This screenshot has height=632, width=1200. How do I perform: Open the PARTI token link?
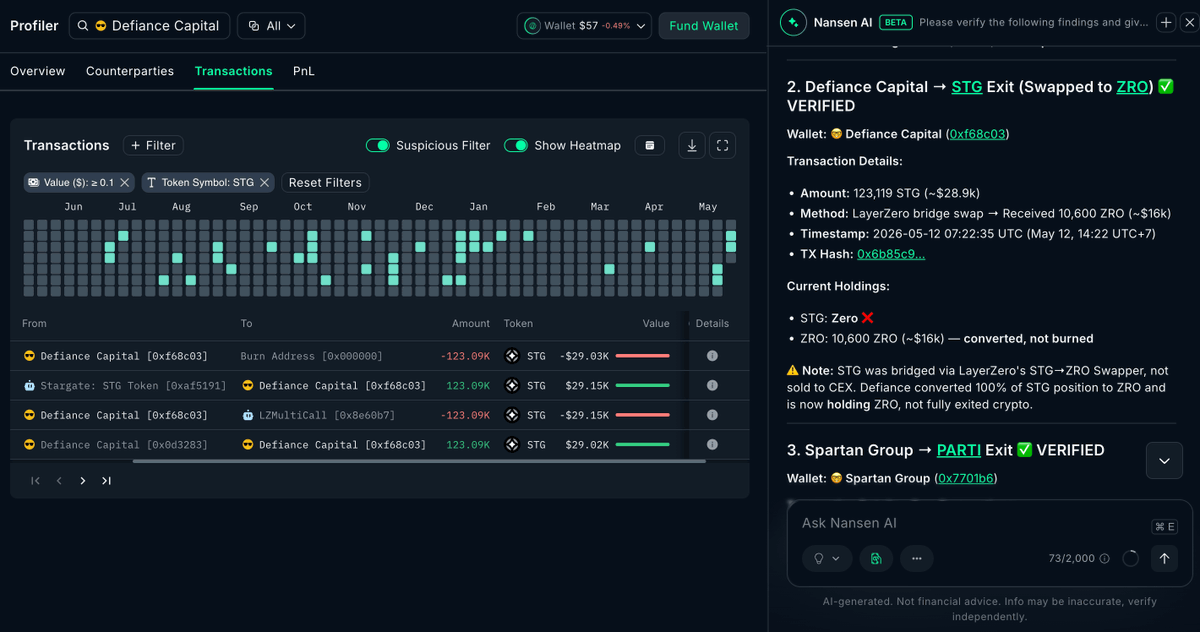coord(959,450)
